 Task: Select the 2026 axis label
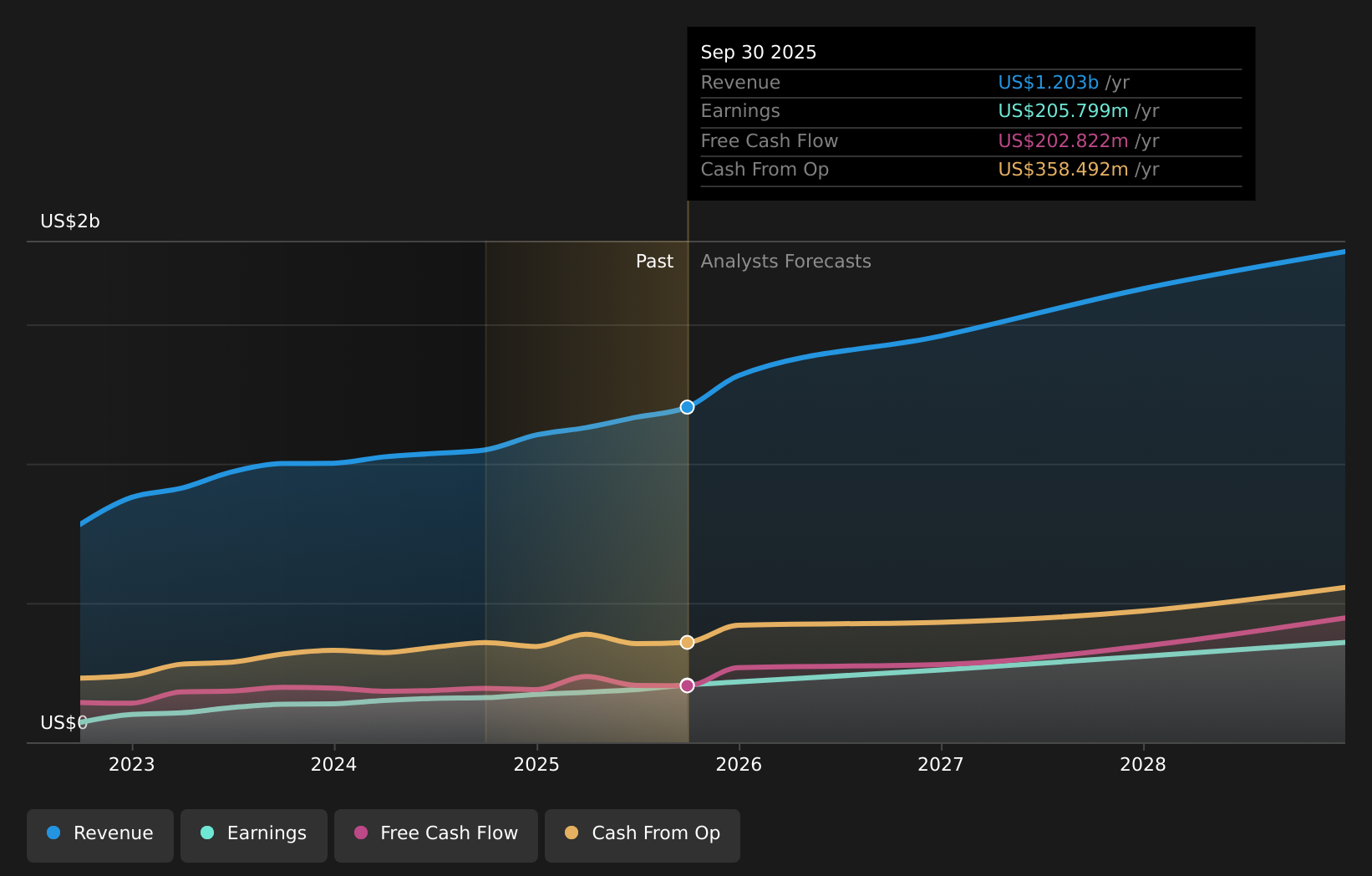click(740, 764)
